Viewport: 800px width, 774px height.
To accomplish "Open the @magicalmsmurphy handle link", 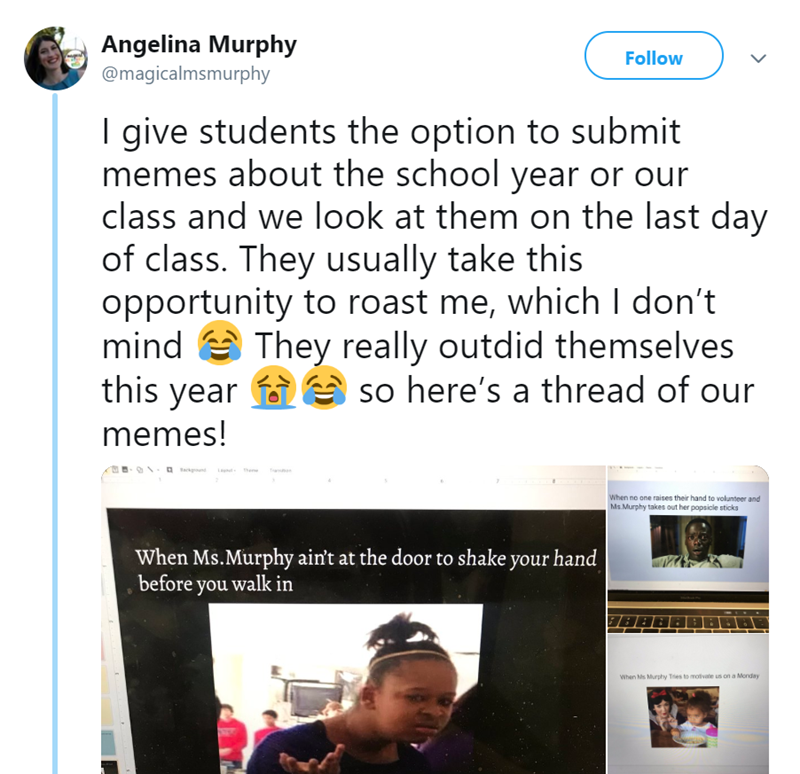I will coord(186,74).
